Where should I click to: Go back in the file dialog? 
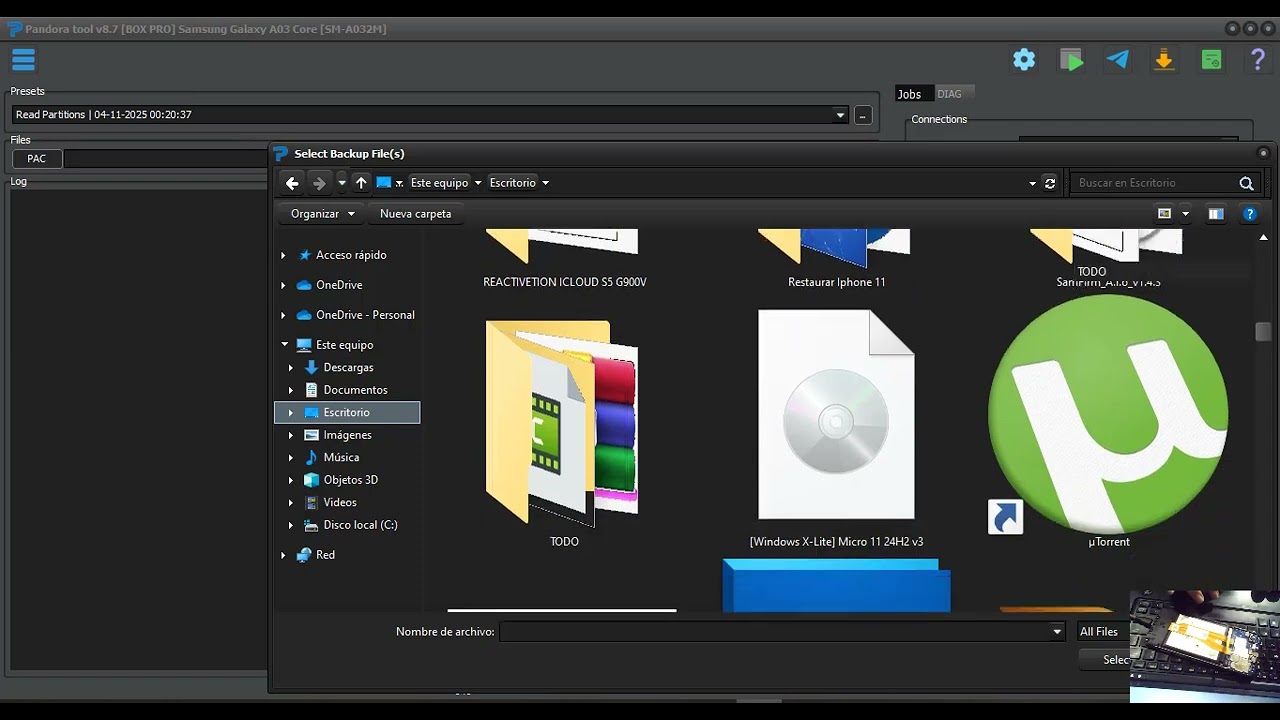coord(292,183)
